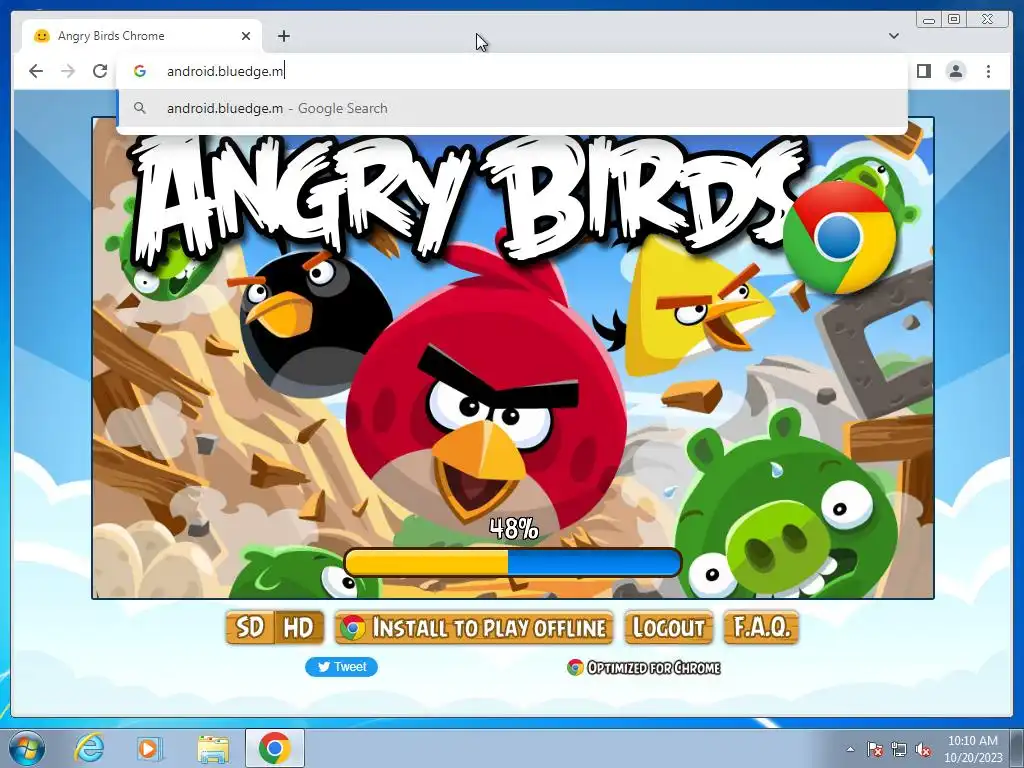Open a new tab with the plus button
The width and height of the screenshot is (1024, 768).
click(x=283, y=36)
